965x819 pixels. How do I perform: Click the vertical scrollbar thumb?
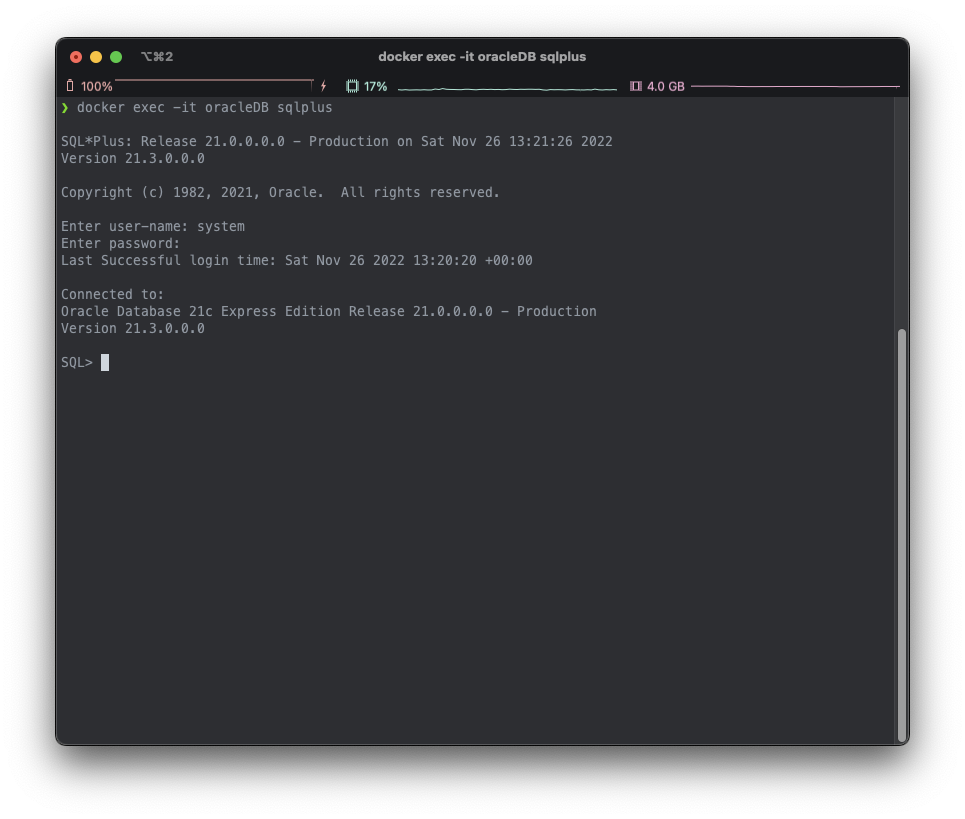tap(902, 535)
